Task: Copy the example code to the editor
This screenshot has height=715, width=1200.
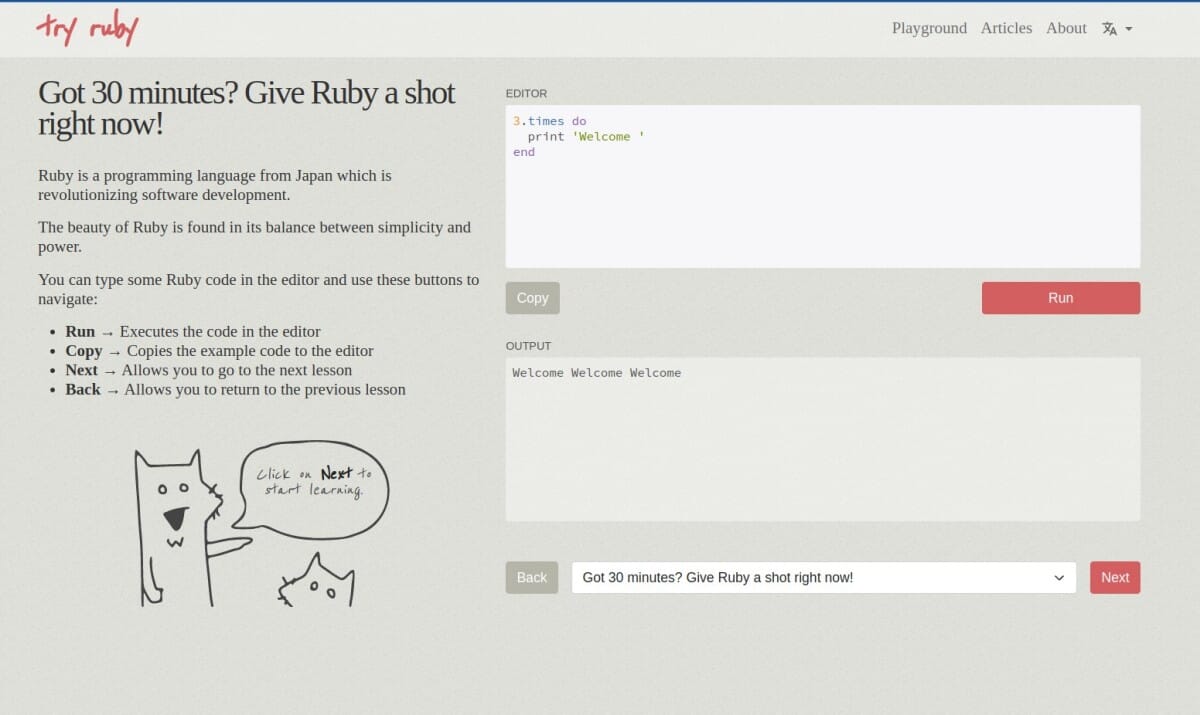Action: [x=532, y=297]
